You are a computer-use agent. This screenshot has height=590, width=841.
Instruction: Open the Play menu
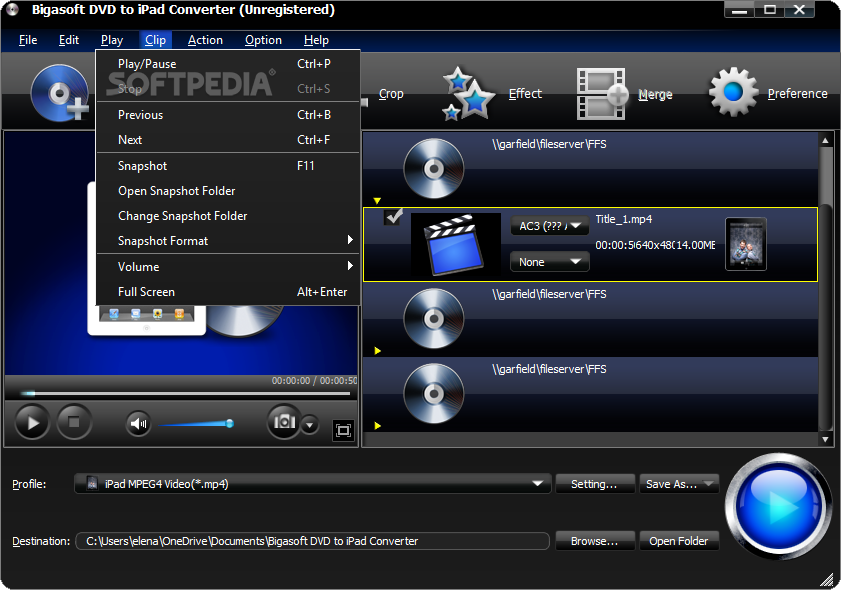[x=112, y=40]
